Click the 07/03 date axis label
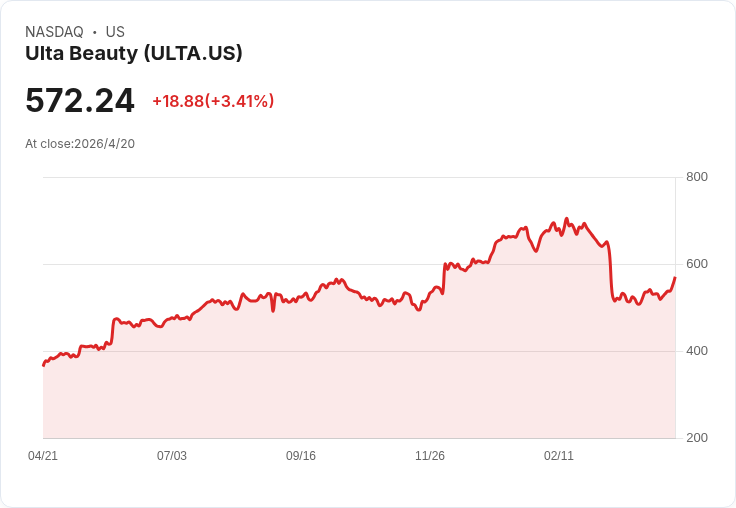Screen dimensions: 736x508 172,456
